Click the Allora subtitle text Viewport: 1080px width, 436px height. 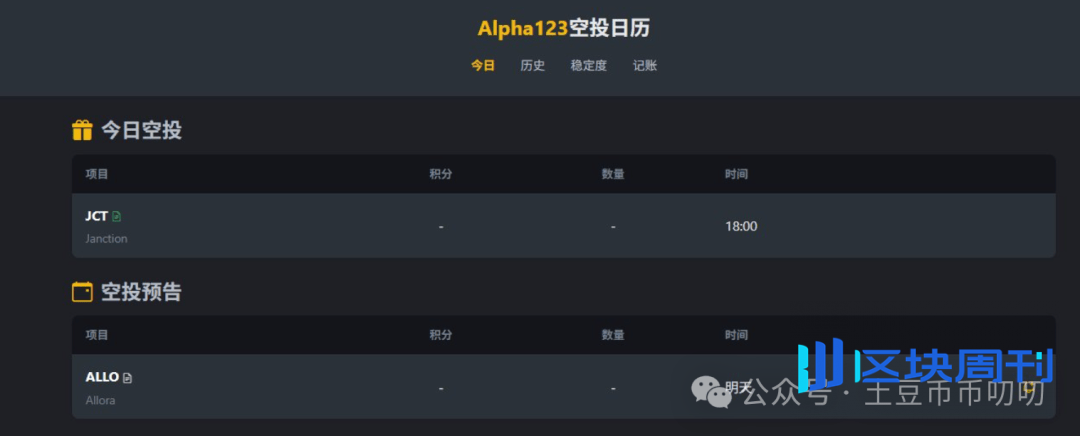(x=101, y=400)
